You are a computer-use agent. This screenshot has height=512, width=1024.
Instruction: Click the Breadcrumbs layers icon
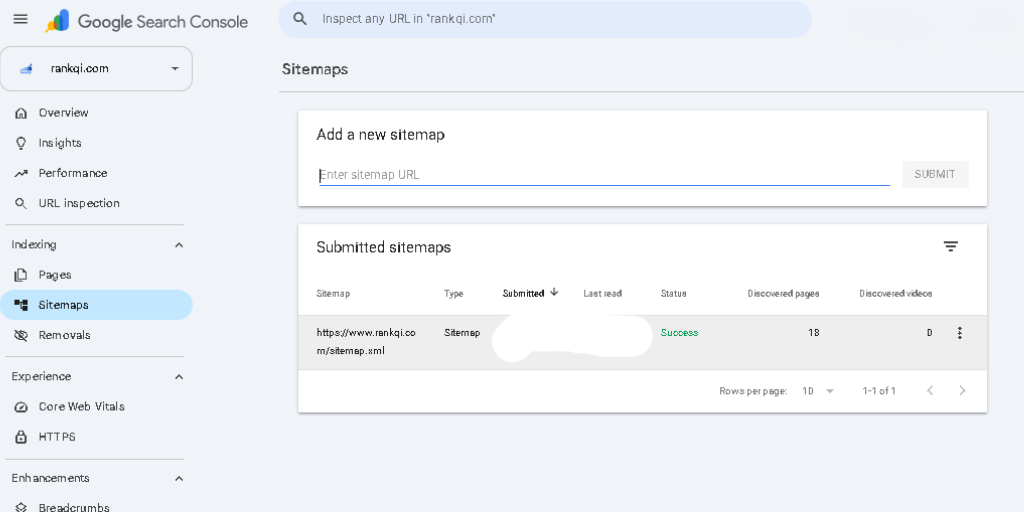pyautogui.click(x=21, y=507)
